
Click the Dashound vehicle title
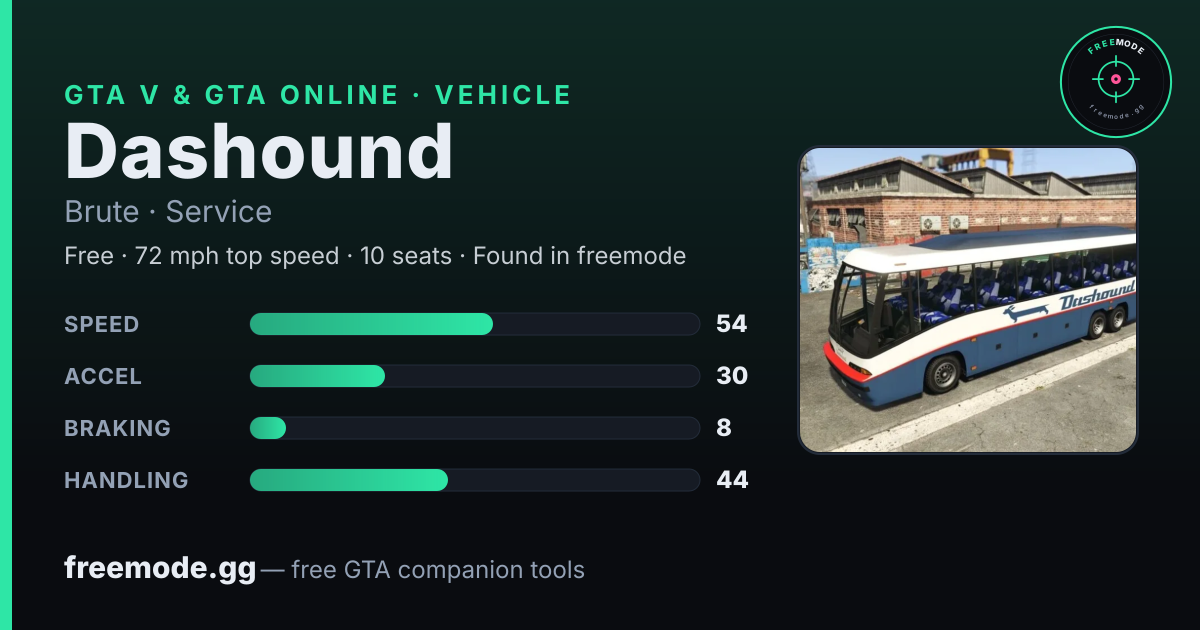point(259,152)
